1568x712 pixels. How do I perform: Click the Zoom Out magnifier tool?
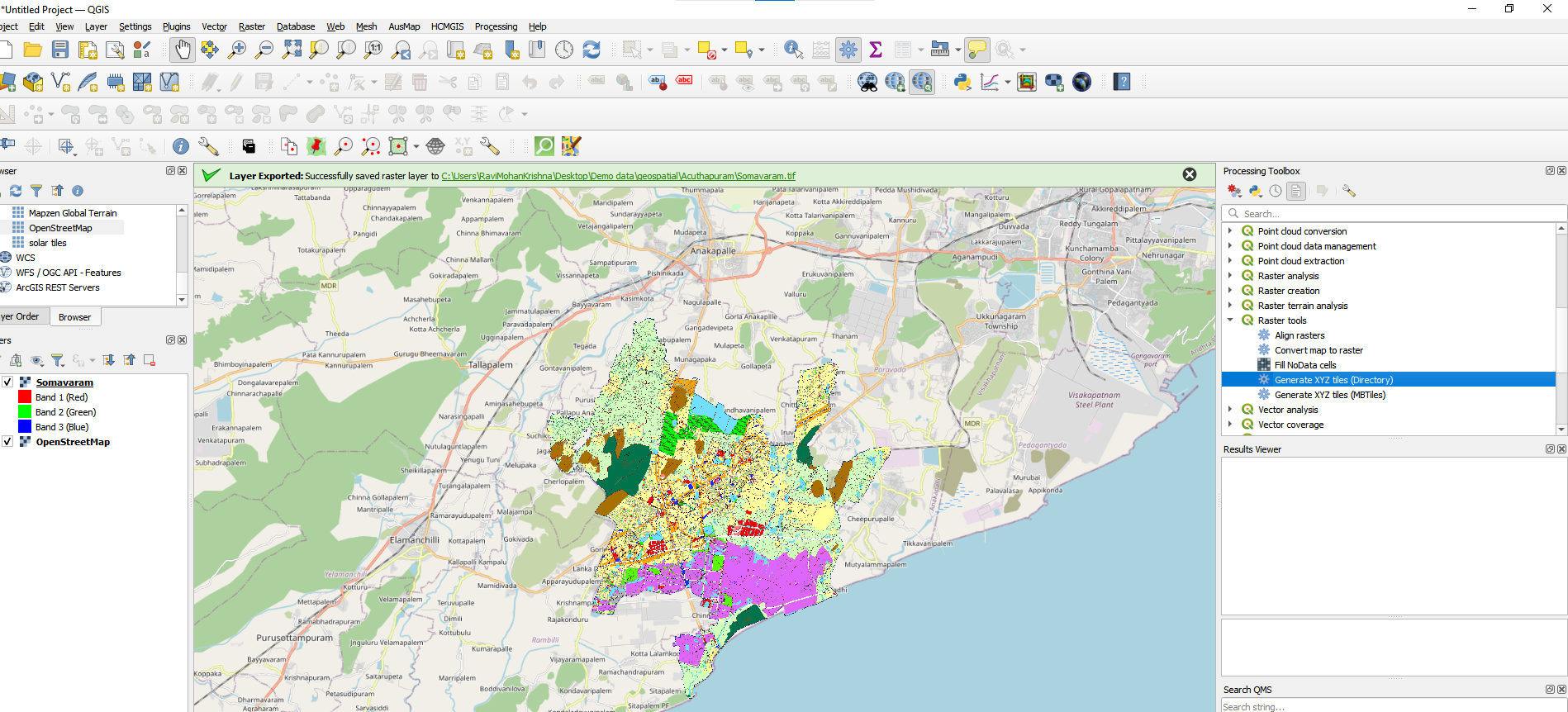point(264,50)
